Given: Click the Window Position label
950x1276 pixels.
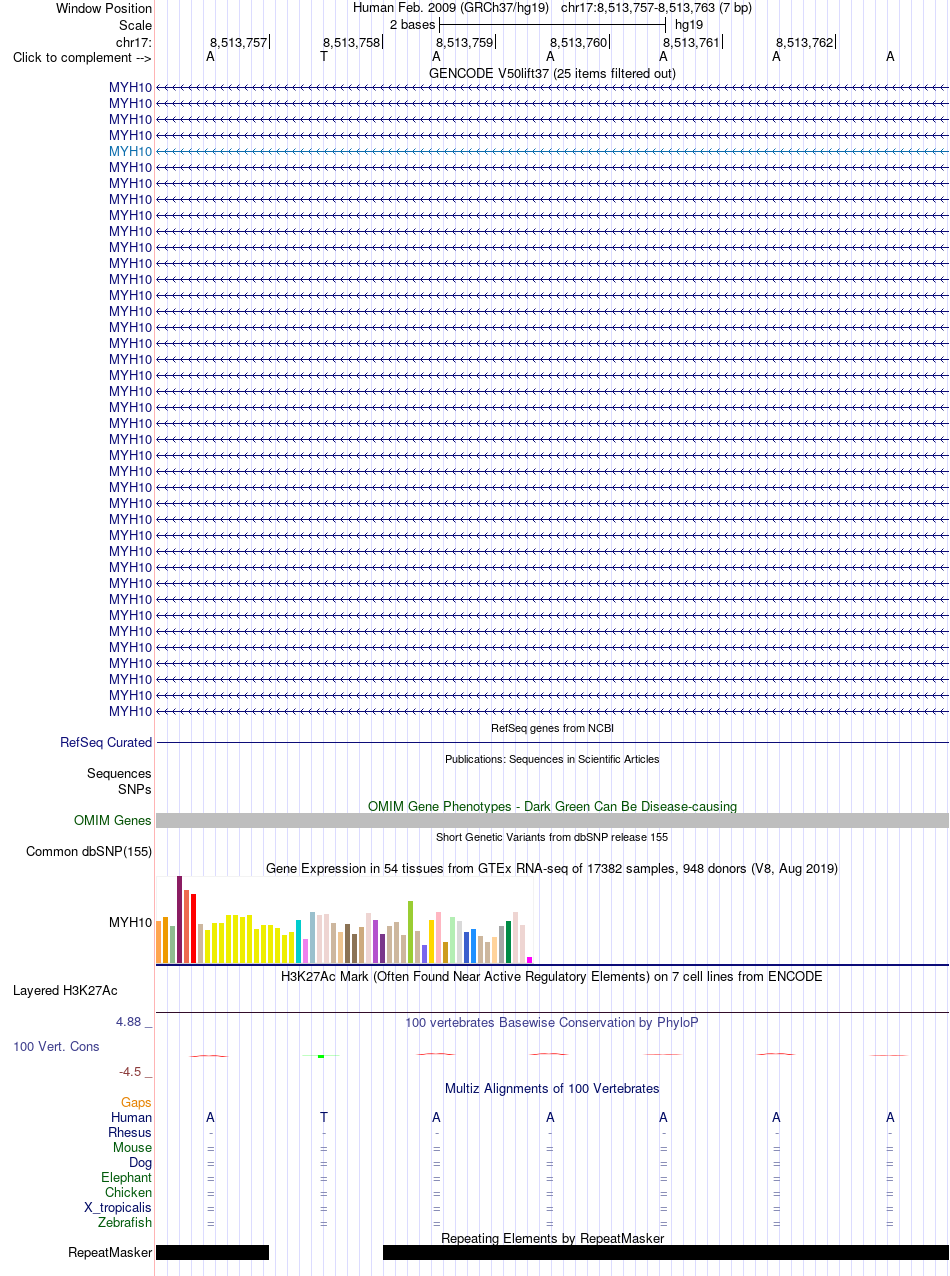Looking at the screenshot, I should pos(104,8).
